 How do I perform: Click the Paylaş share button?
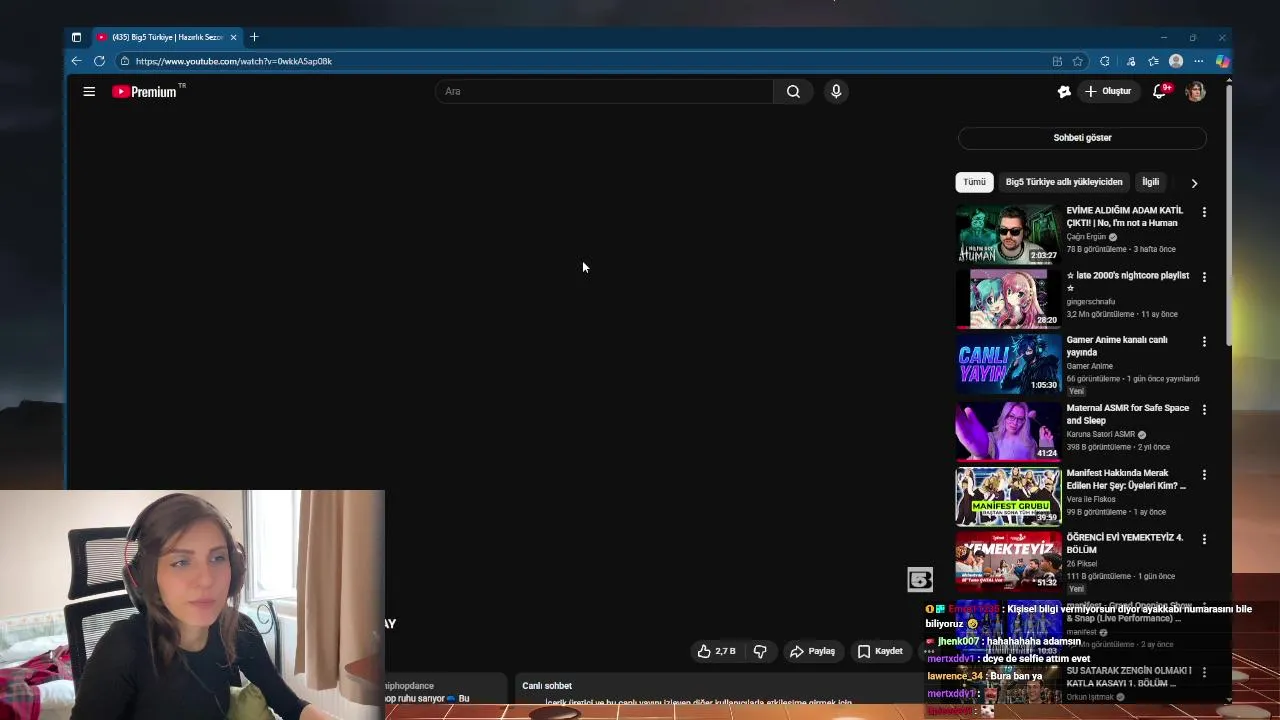pos(812,651)
